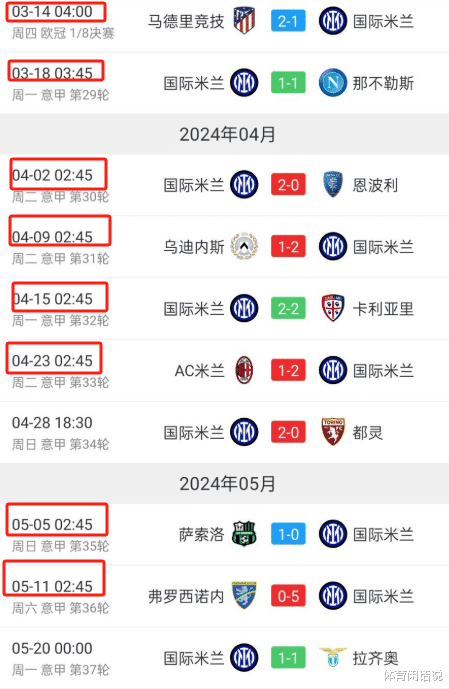Open the 2-2 score against Cagliari
The height and width of the screenshot is (689, 449).
tap(288, 309)
